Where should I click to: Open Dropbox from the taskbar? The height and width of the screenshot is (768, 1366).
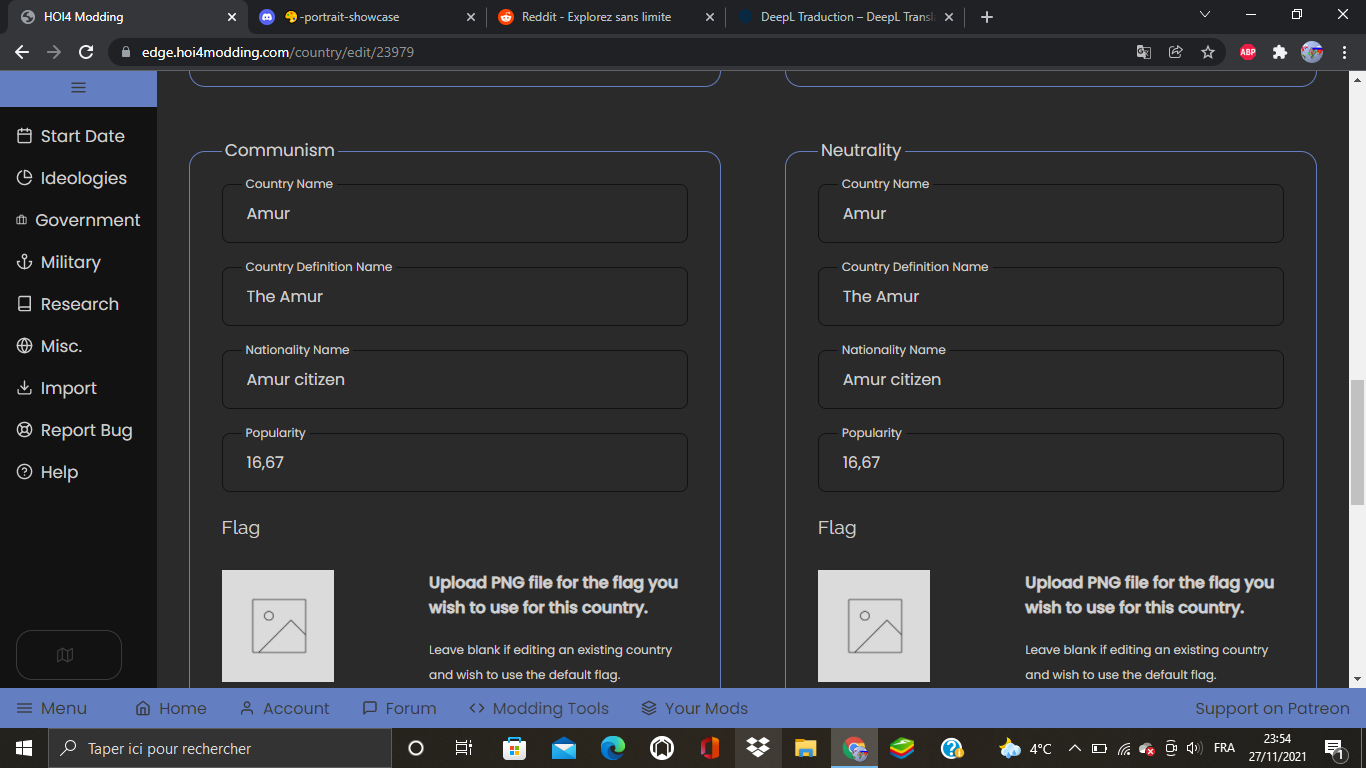click(758, 748)
